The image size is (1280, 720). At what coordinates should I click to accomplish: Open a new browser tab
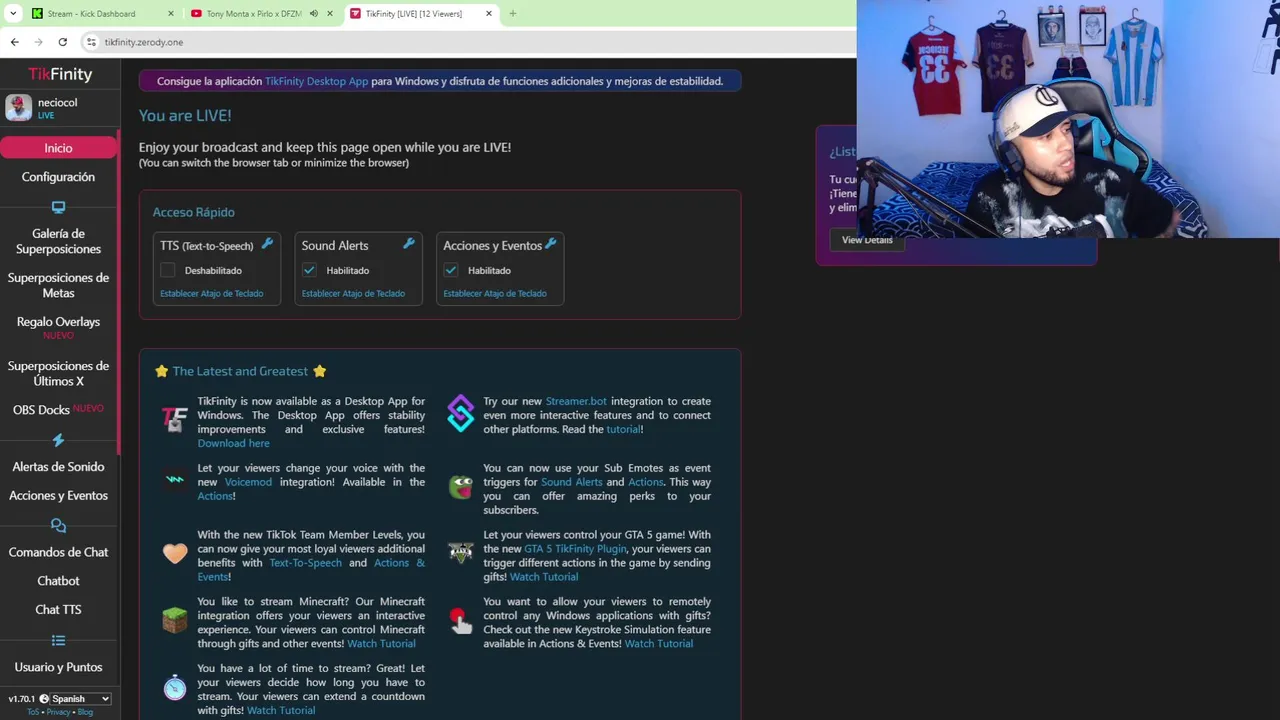[x=512, y=14]
